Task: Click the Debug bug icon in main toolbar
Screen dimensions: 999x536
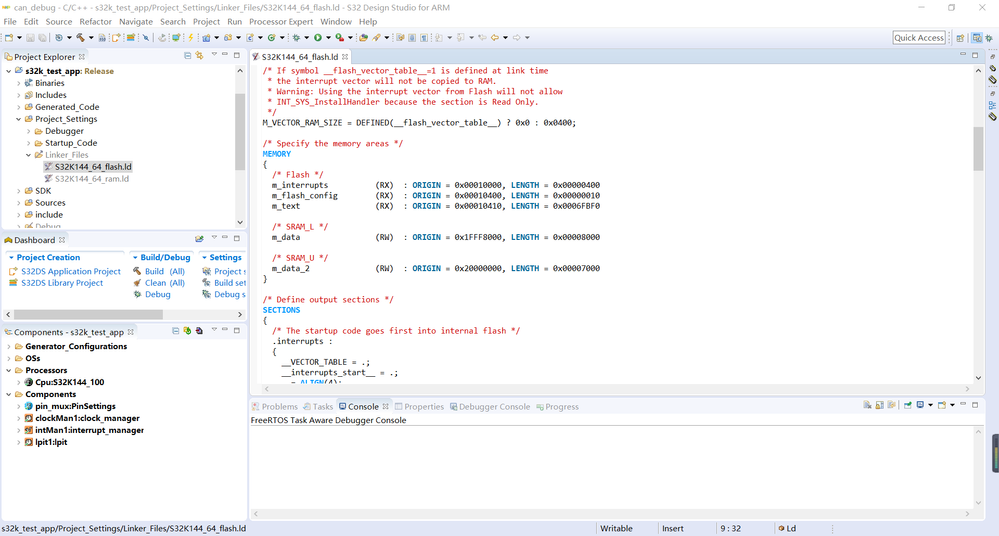Action: click(296, 38)
